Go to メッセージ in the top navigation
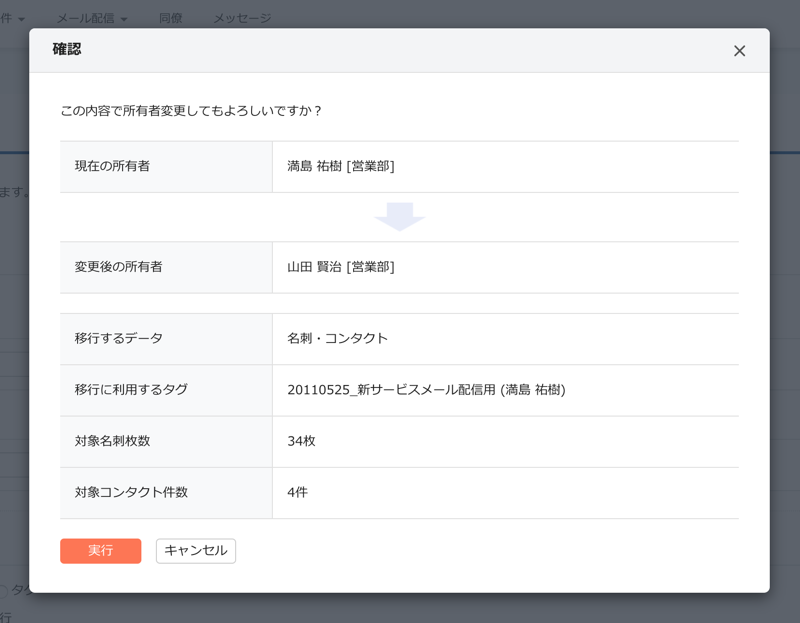 [x=242, y=18]
